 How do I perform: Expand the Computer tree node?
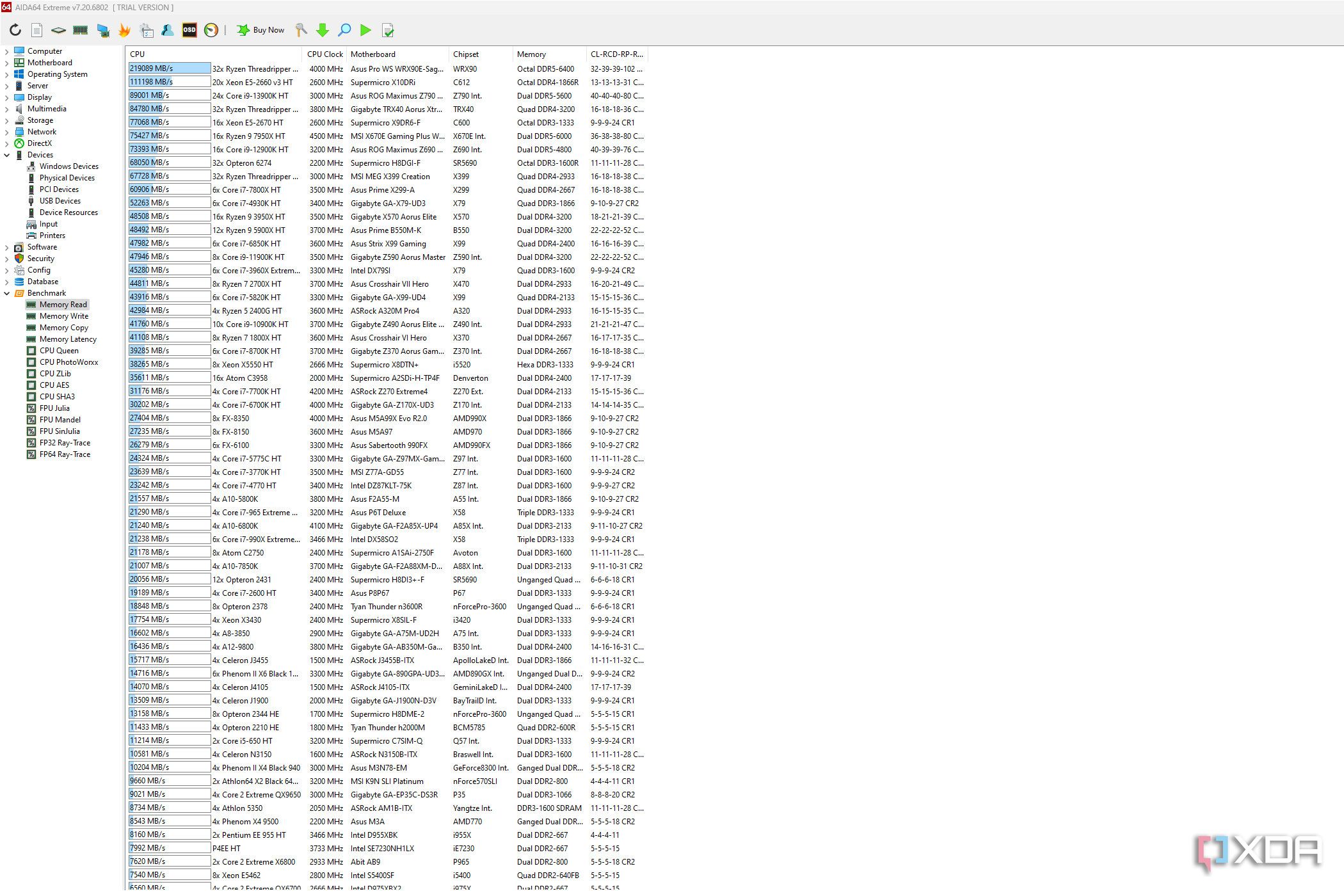[x=6, y=51]
